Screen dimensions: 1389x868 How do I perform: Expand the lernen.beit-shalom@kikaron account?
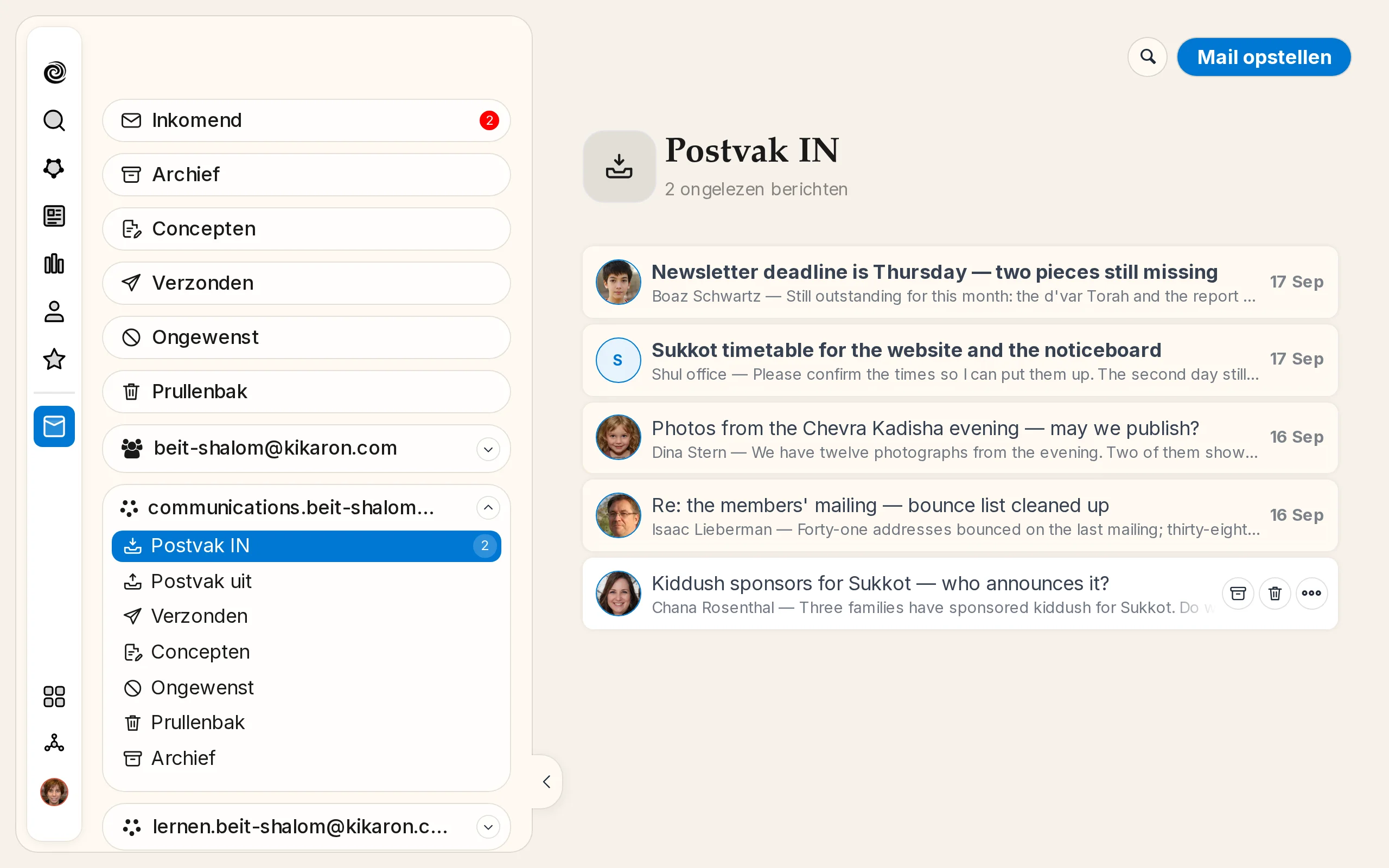488,827
